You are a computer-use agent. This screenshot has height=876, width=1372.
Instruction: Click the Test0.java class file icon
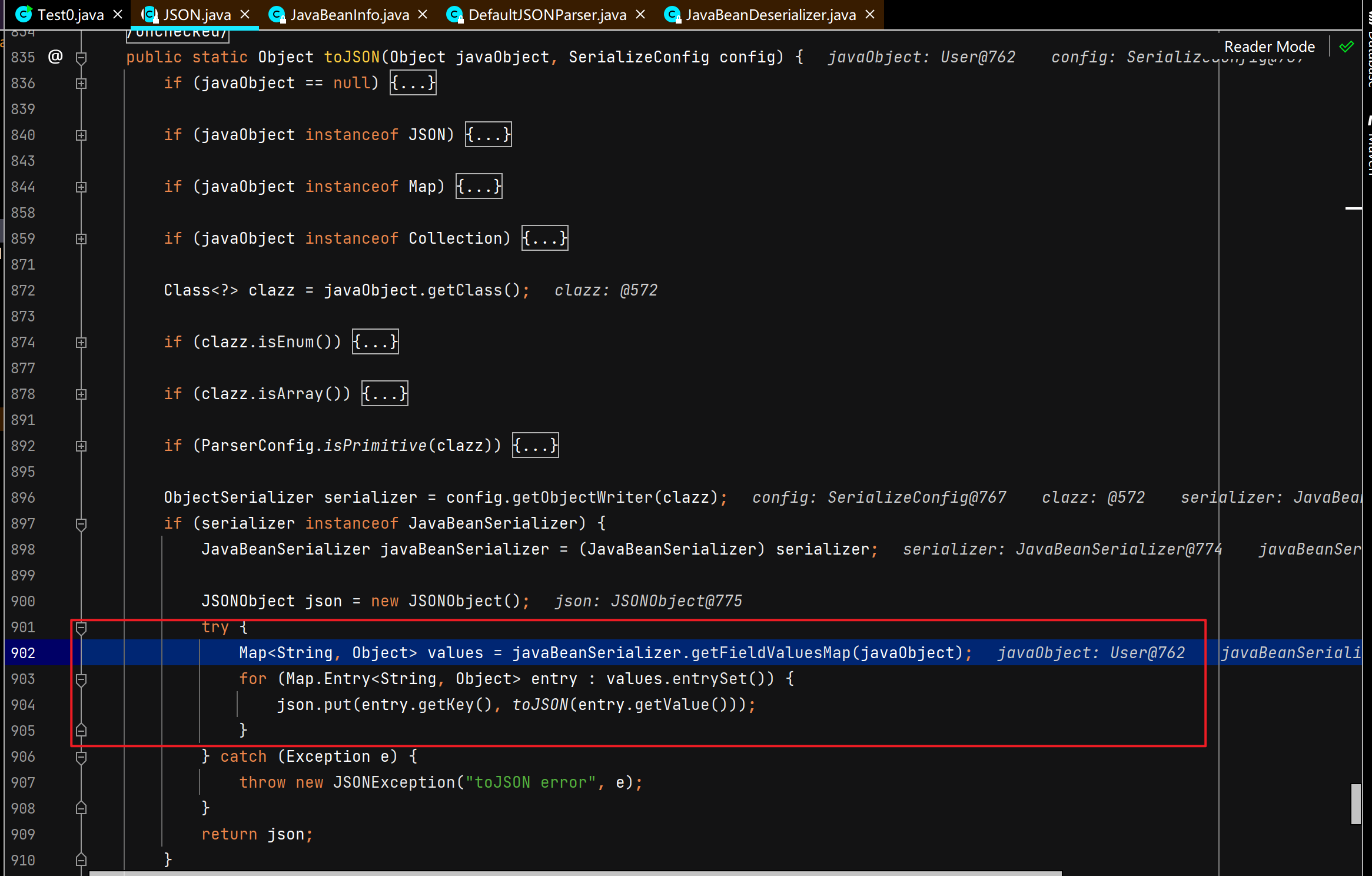point(24,14)
